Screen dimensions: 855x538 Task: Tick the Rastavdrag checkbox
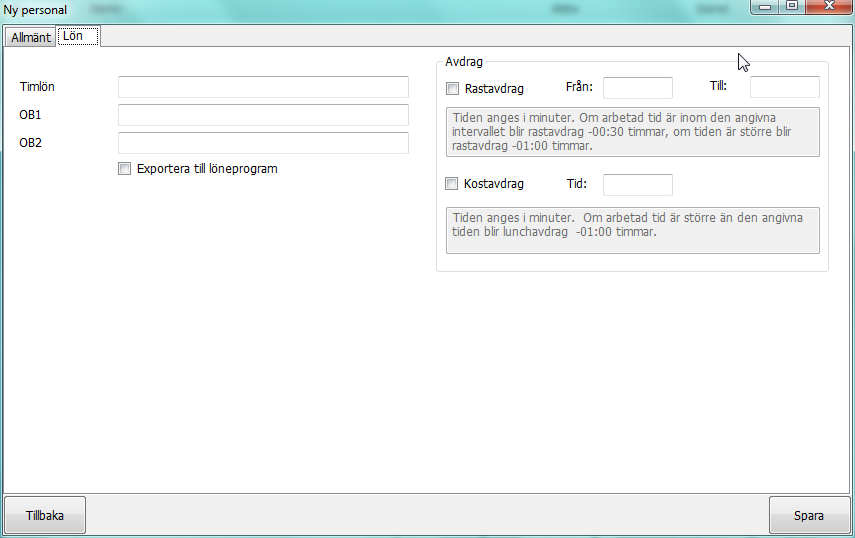(x=452, y=88)
